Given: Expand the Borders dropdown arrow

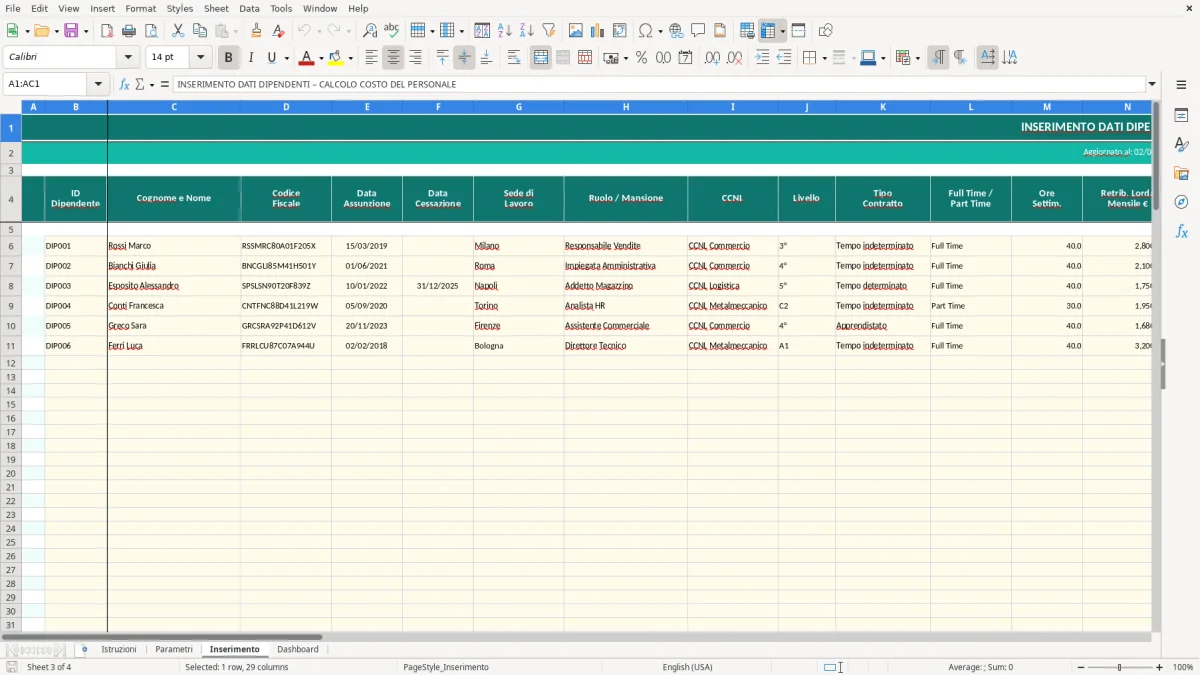Looking at the screenshot, I should coord(824,58).
